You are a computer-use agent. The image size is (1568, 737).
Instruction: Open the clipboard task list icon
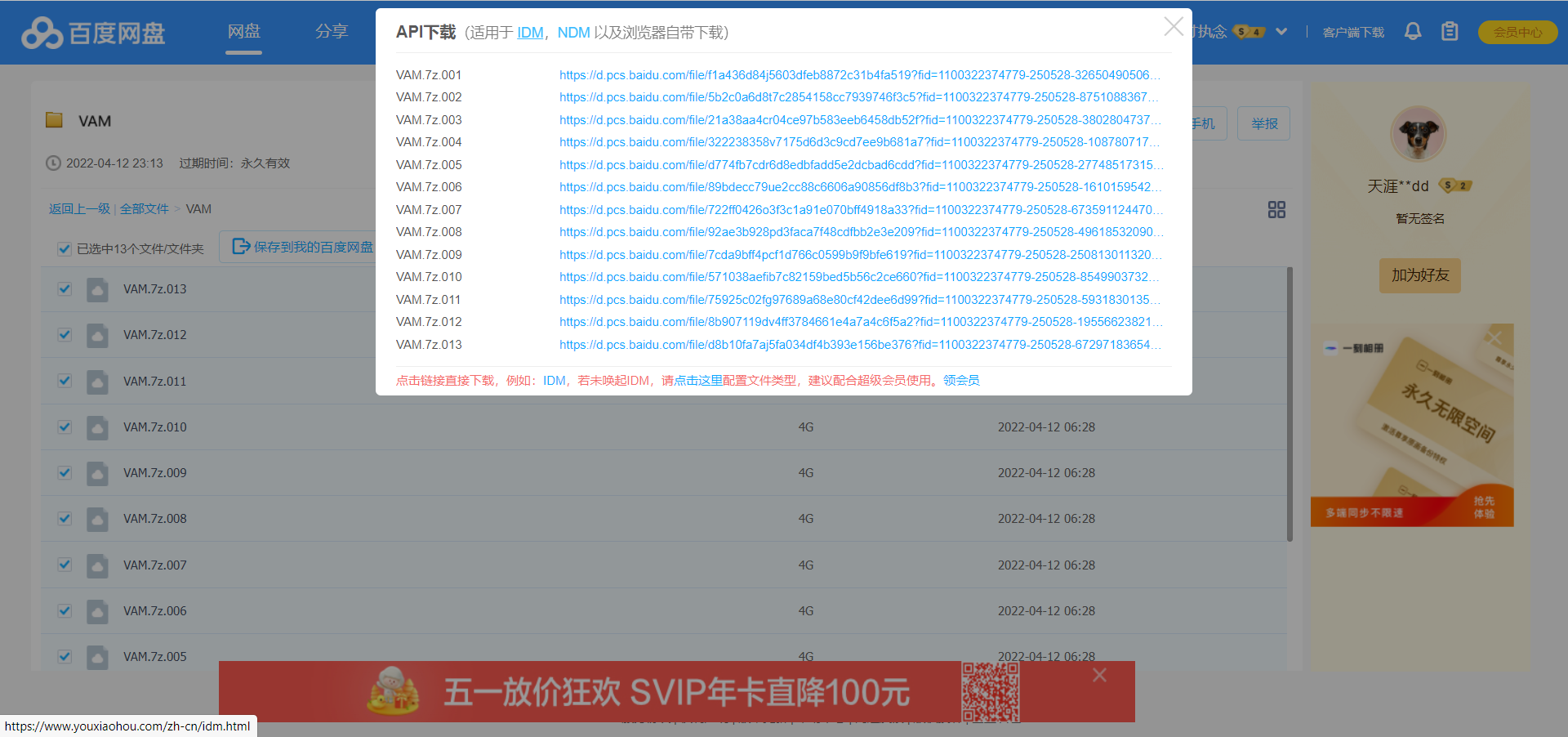pos(1450,32)
